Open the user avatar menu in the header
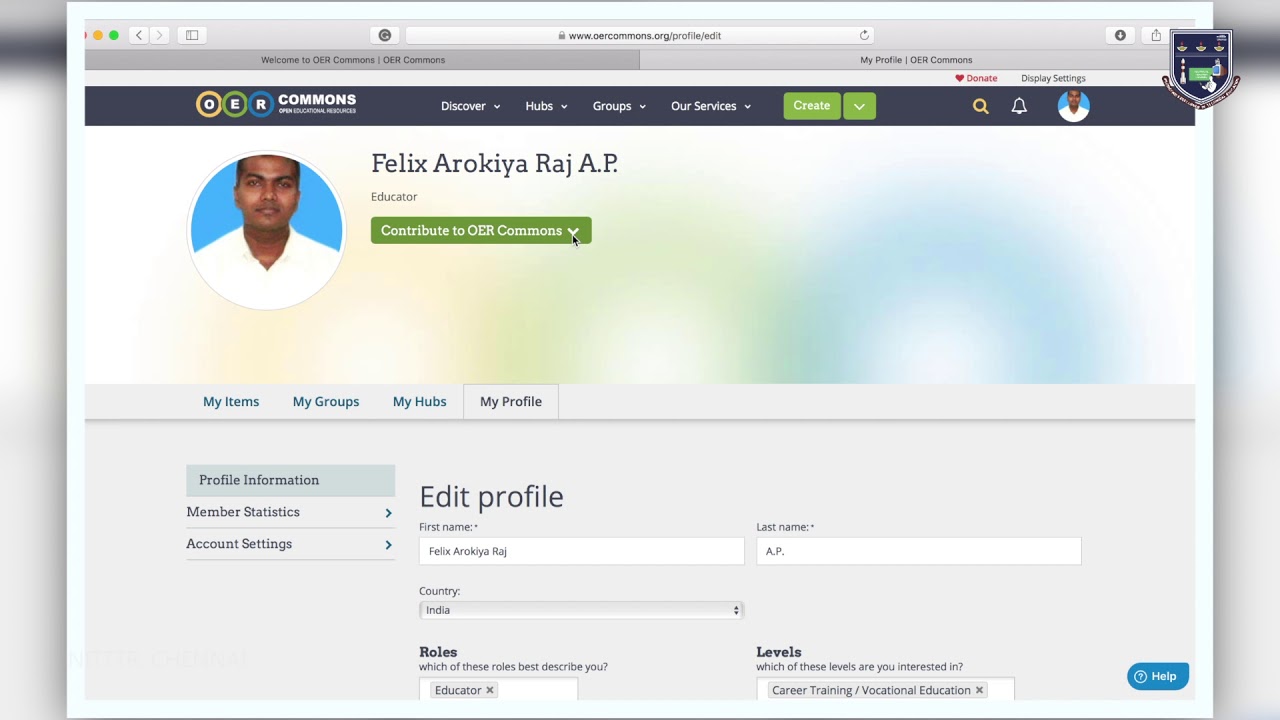 click(1073, 106)
